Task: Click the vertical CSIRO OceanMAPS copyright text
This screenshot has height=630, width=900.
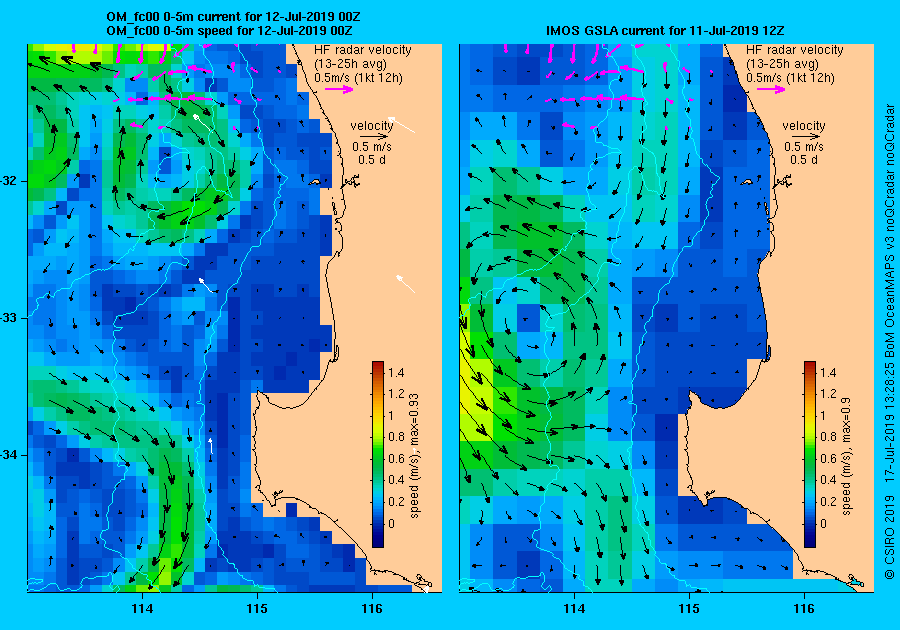Action: point(890,341)
